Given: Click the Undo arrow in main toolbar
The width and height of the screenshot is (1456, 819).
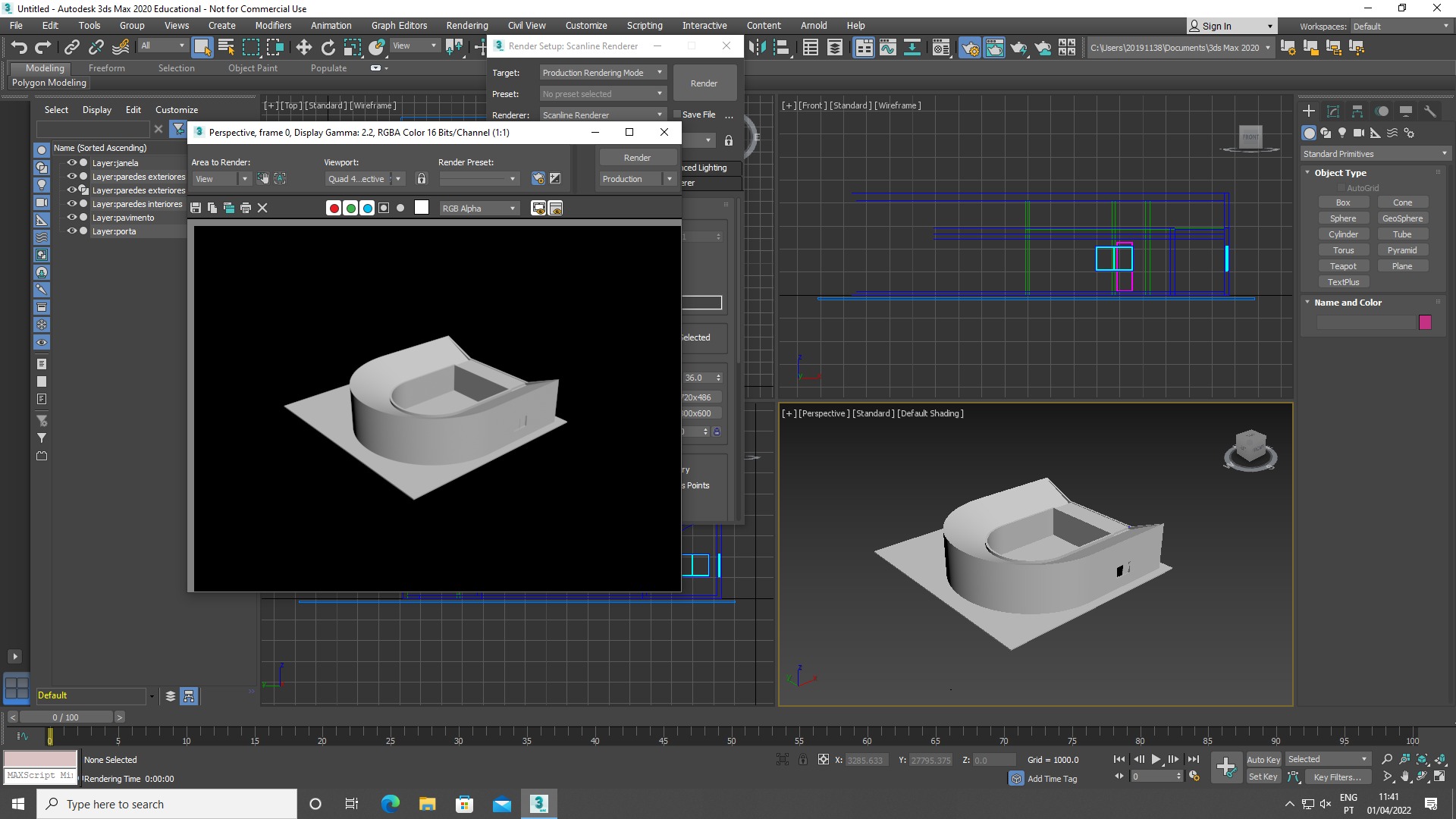Looking at the screenshot, I should tap(19, 48).
